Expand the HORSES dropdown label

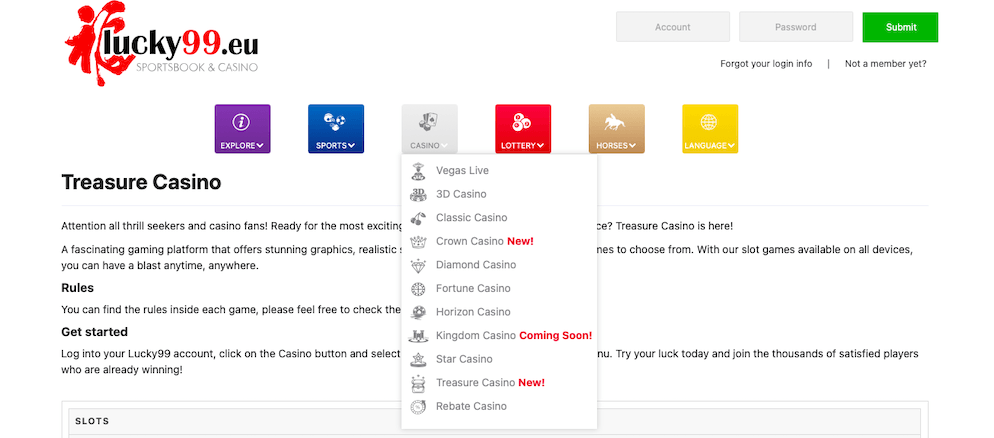click(616, 146)
